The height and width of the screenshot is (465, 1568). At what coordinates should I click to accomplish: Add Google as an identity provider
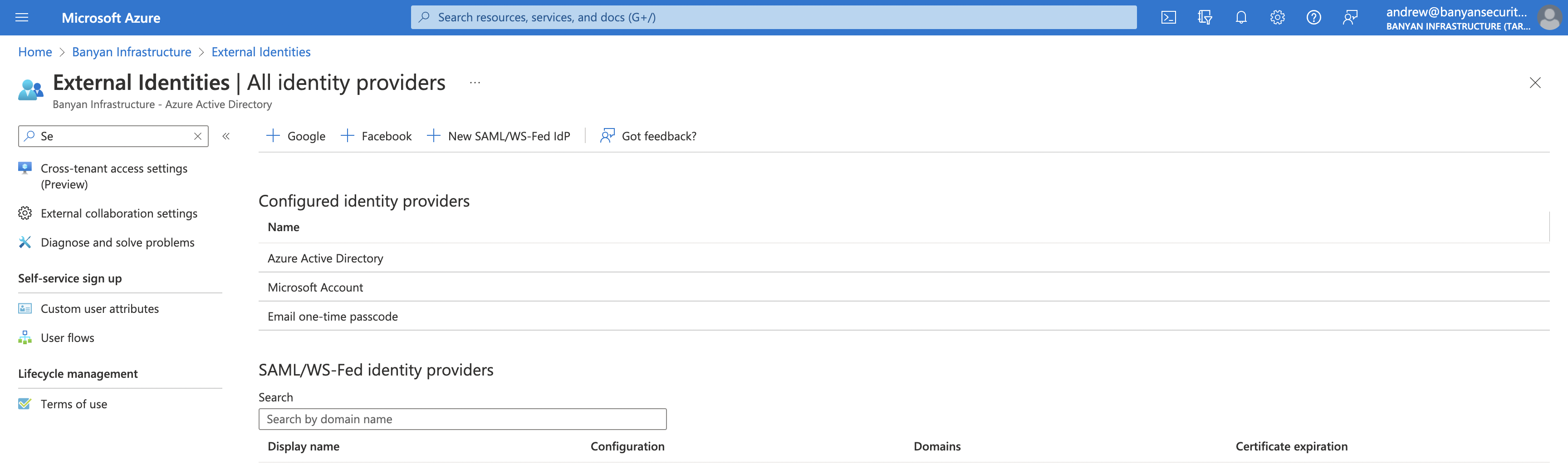(296, 137)
